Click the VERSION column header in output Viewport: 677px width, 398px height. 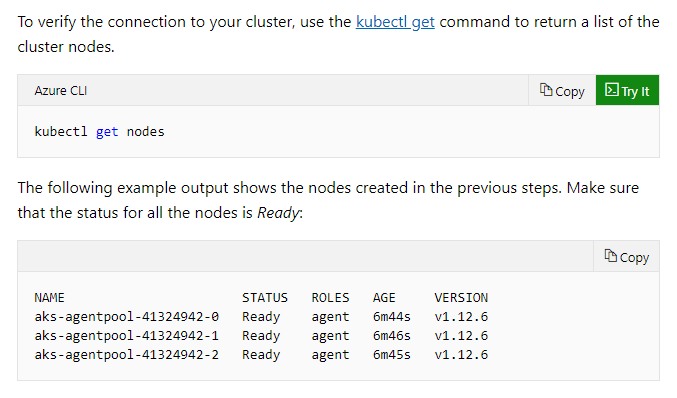coord(461,298)
